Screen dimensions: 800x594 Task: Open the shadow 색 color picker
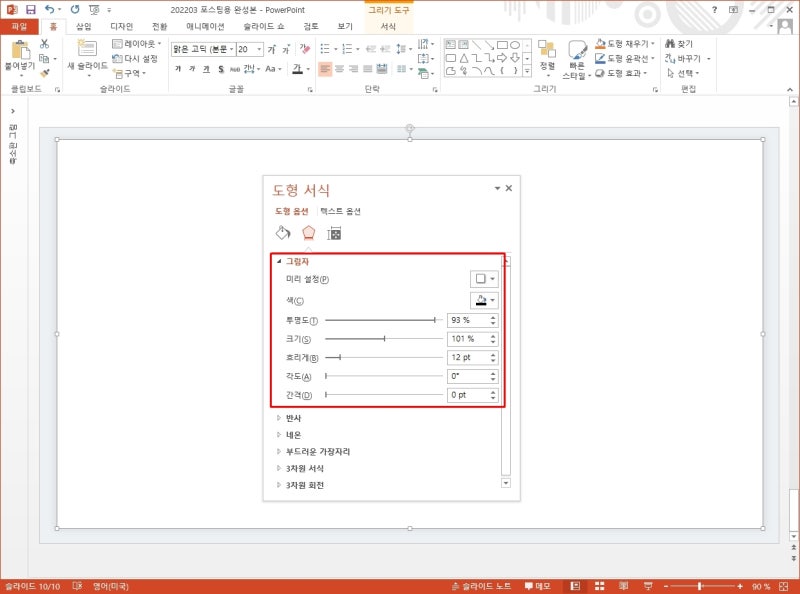(484, 300)
